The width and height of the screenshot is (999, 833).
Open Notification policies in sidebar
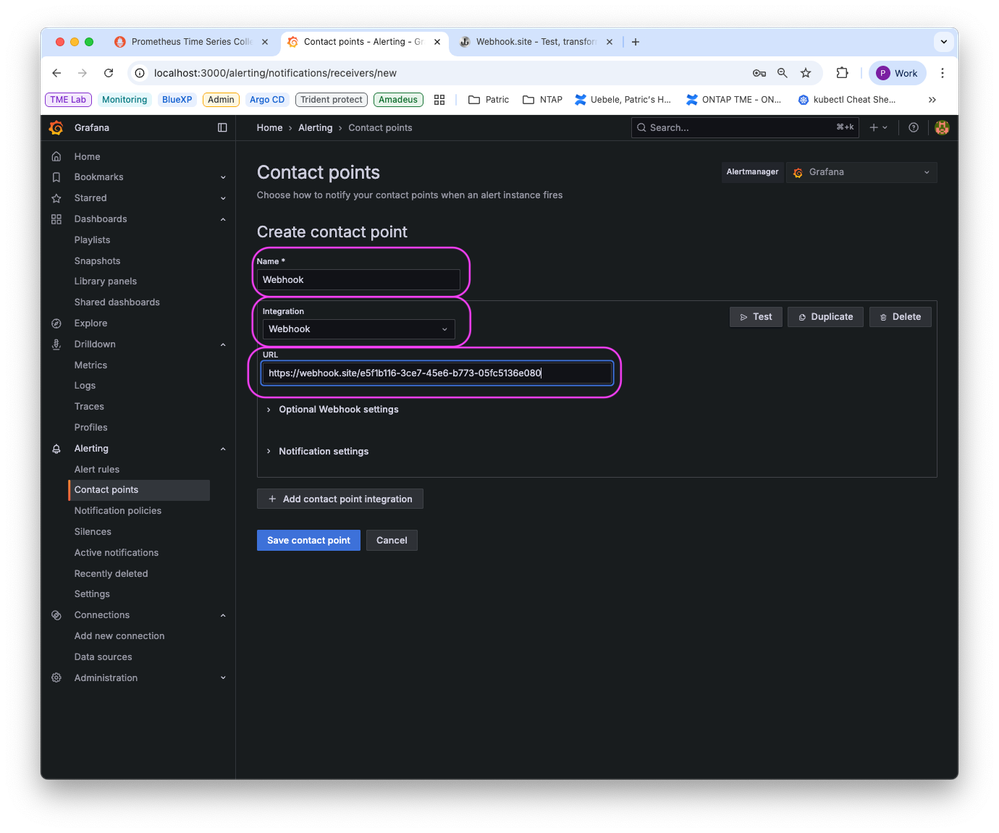pyautogui.click(x=117, y=511)
